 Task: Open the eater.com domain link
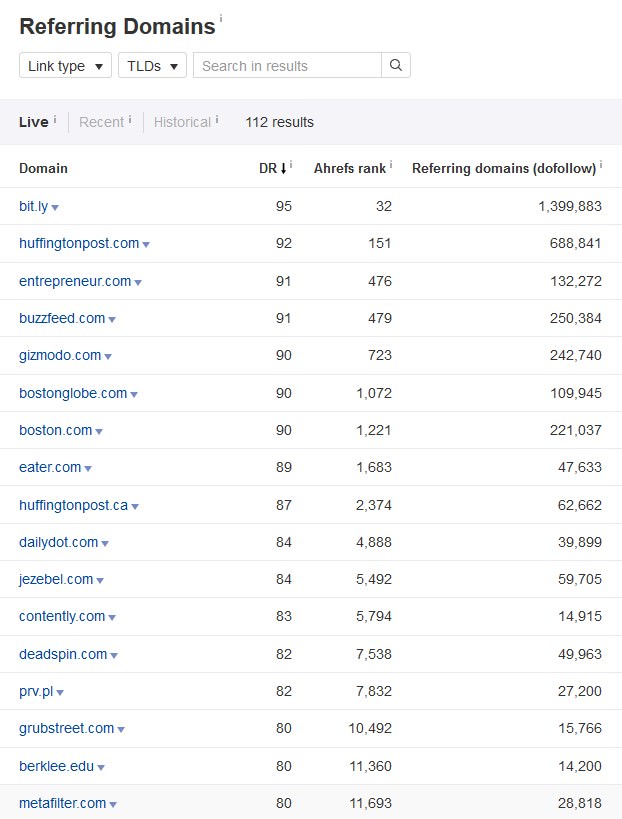click(x=50, y=467)
